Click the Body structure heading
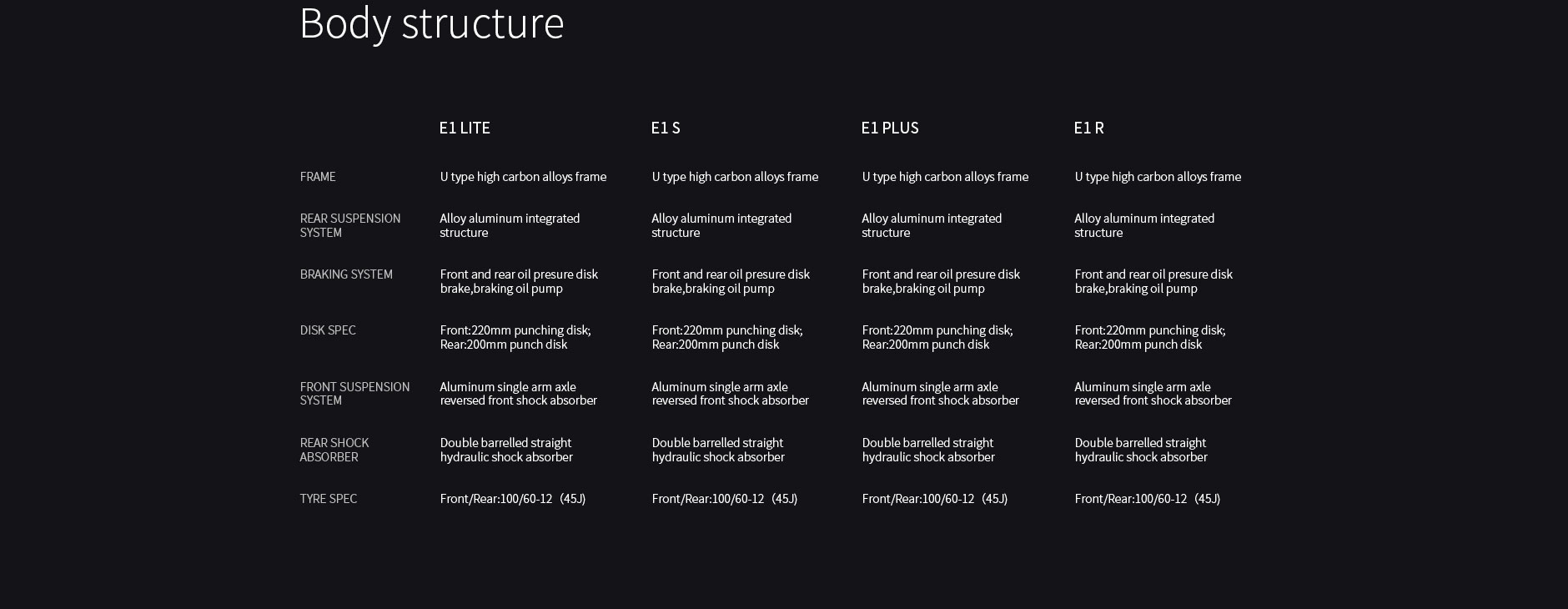 (x=431, y=23)
